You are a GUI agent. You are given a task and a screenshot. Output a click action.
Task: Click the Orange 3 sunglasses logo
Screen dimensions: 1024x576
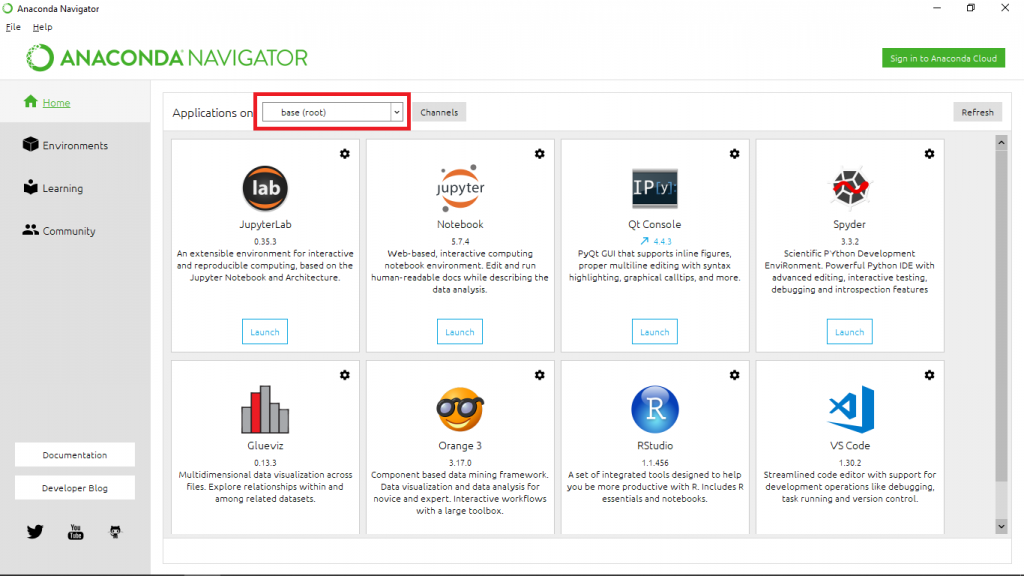click(460, 409)
